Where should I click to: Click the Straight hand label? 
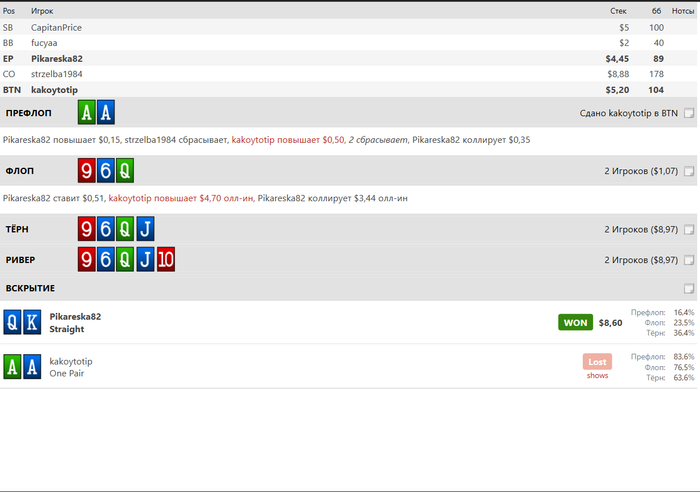click(x=67, y=329)
